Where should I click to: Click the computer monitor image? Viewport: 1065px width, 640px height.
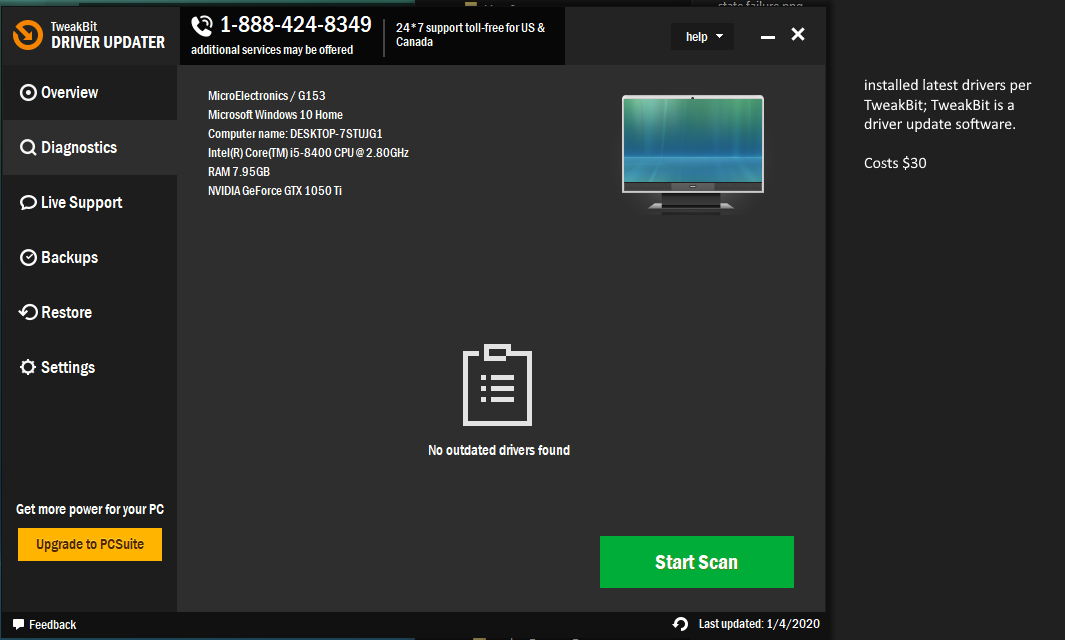[x=693, y=155]
